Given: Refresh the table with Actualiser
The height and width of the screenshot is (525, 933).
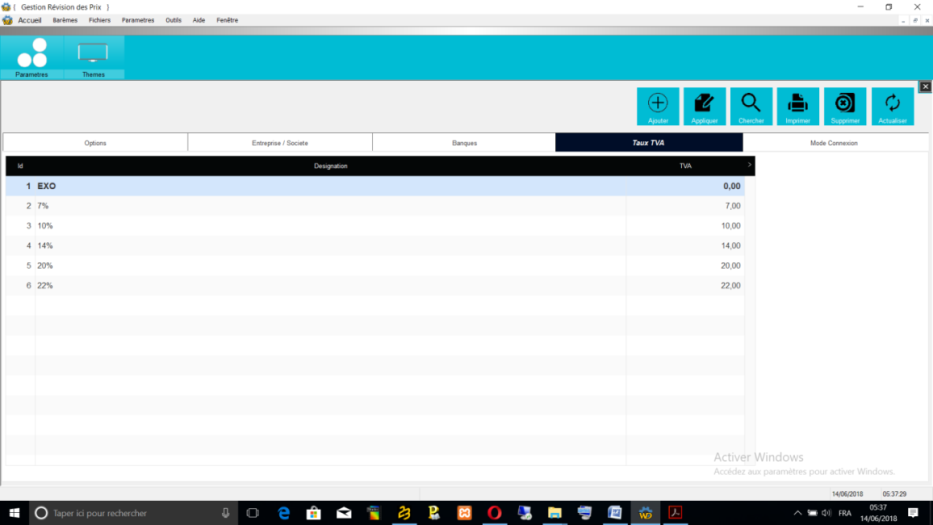Looking at the screenshot, I should point(892,105).
